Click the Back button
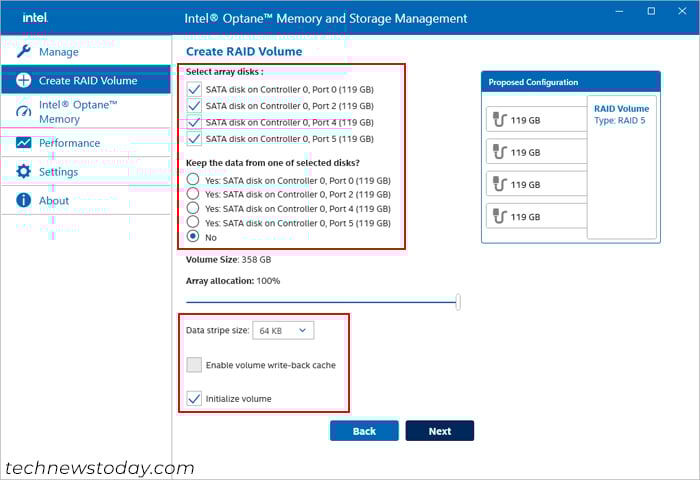This screenshot has height=480, width=700. tap(364, 431)
